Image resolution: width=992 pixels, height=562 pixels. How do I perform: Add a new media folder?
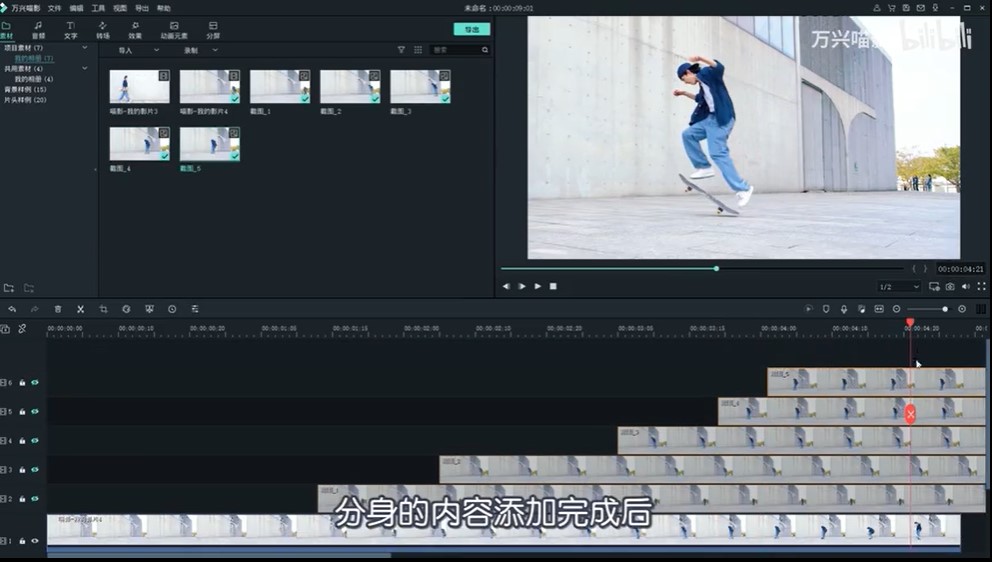(x=9, y=288)
